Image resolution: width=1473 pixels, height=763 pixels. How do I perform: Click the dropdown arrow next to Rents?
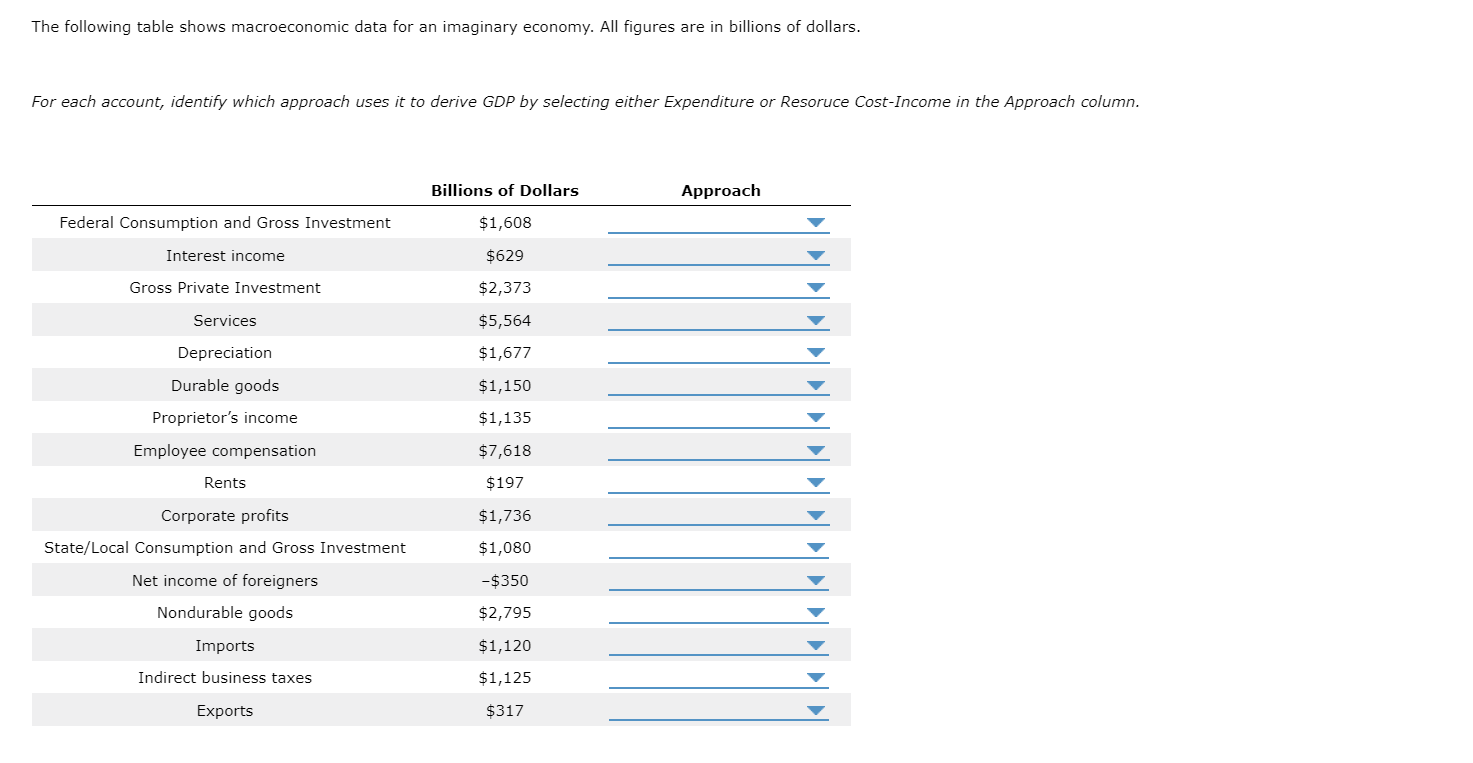point(815,482)
